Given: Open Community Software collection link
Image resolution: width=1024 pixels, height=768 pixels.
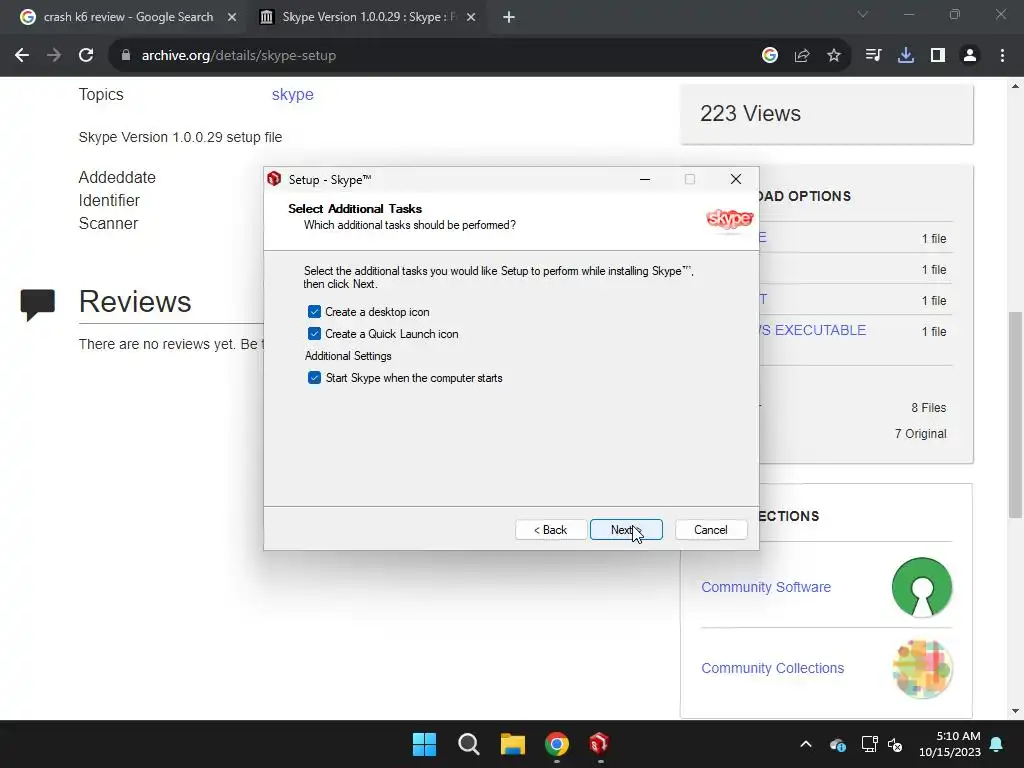Looking at the screenshot, I should 766,587.
